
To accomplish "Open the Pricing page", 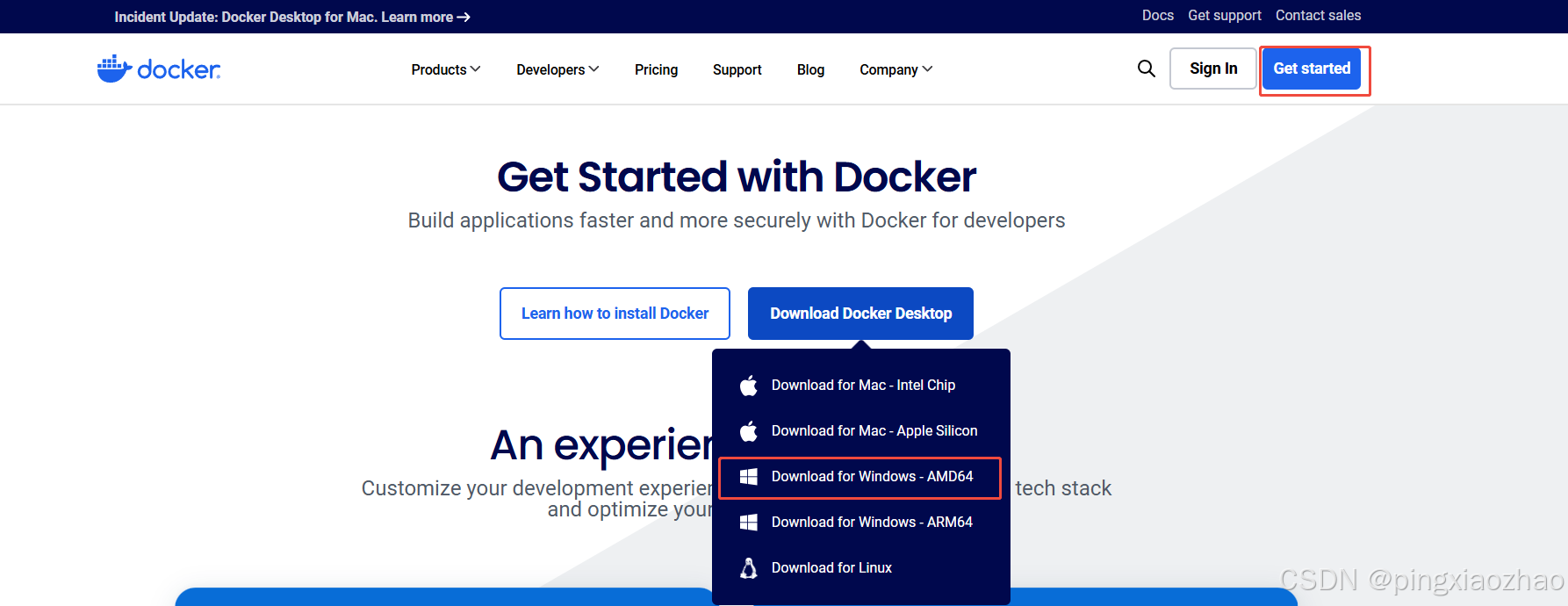I will [x=656, y=69].
